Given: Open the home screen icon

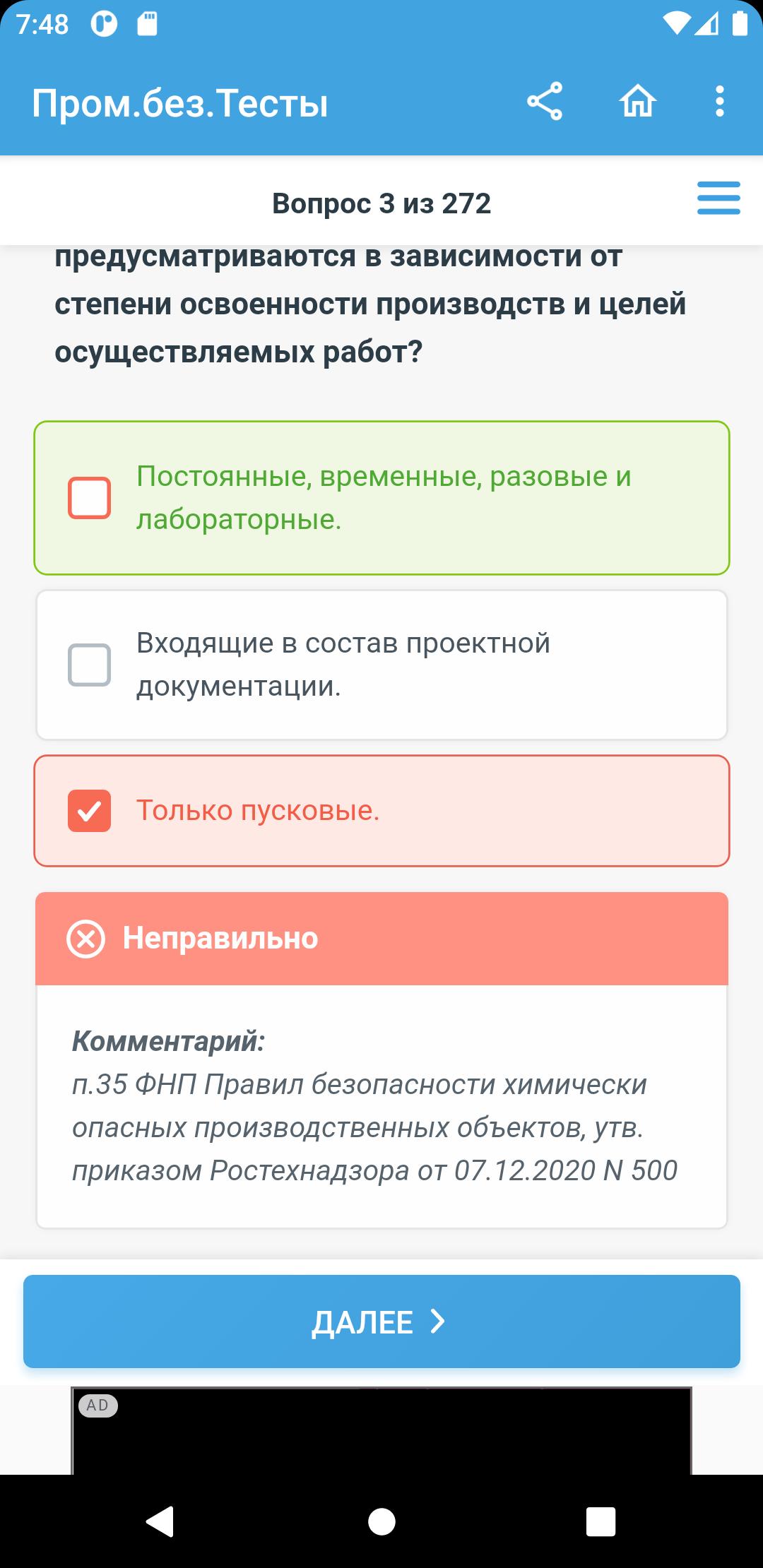Looking at the screenshot, I should pyautogui.click(x=638, y=102).
